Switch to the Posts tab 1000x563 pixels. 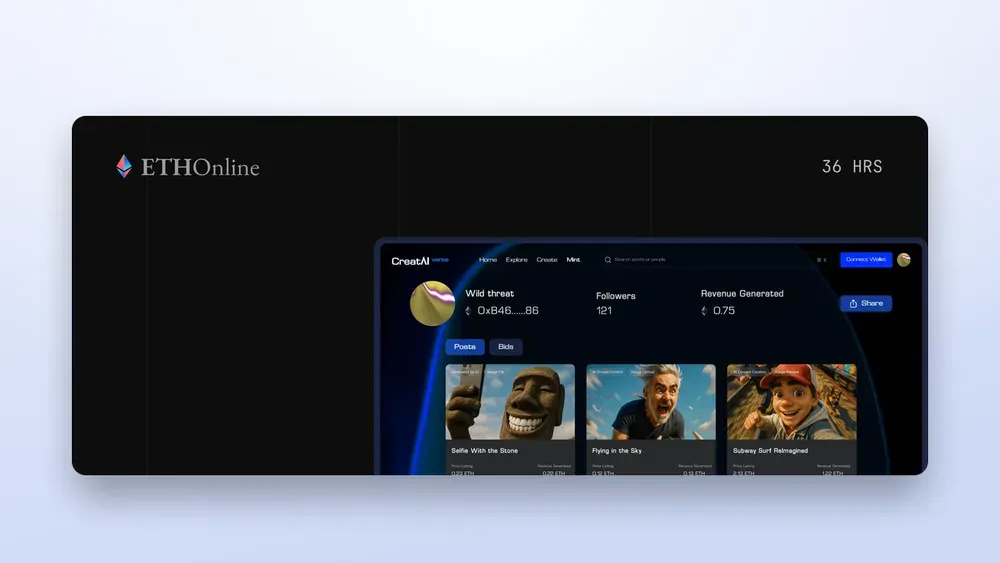pos(465,347)
